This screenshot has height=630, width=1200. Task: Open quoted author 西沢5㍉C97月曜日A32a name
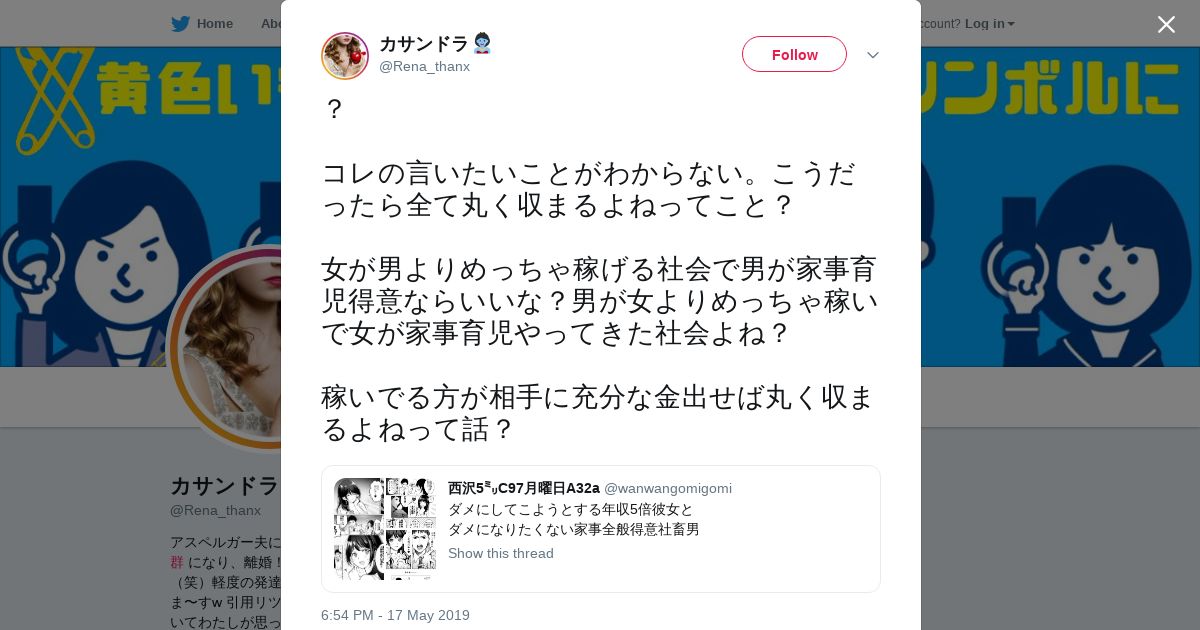point(523,488)
